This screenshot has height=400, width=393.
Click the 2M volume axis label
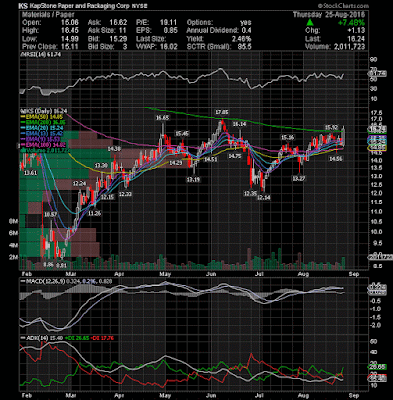pos(13,257)
